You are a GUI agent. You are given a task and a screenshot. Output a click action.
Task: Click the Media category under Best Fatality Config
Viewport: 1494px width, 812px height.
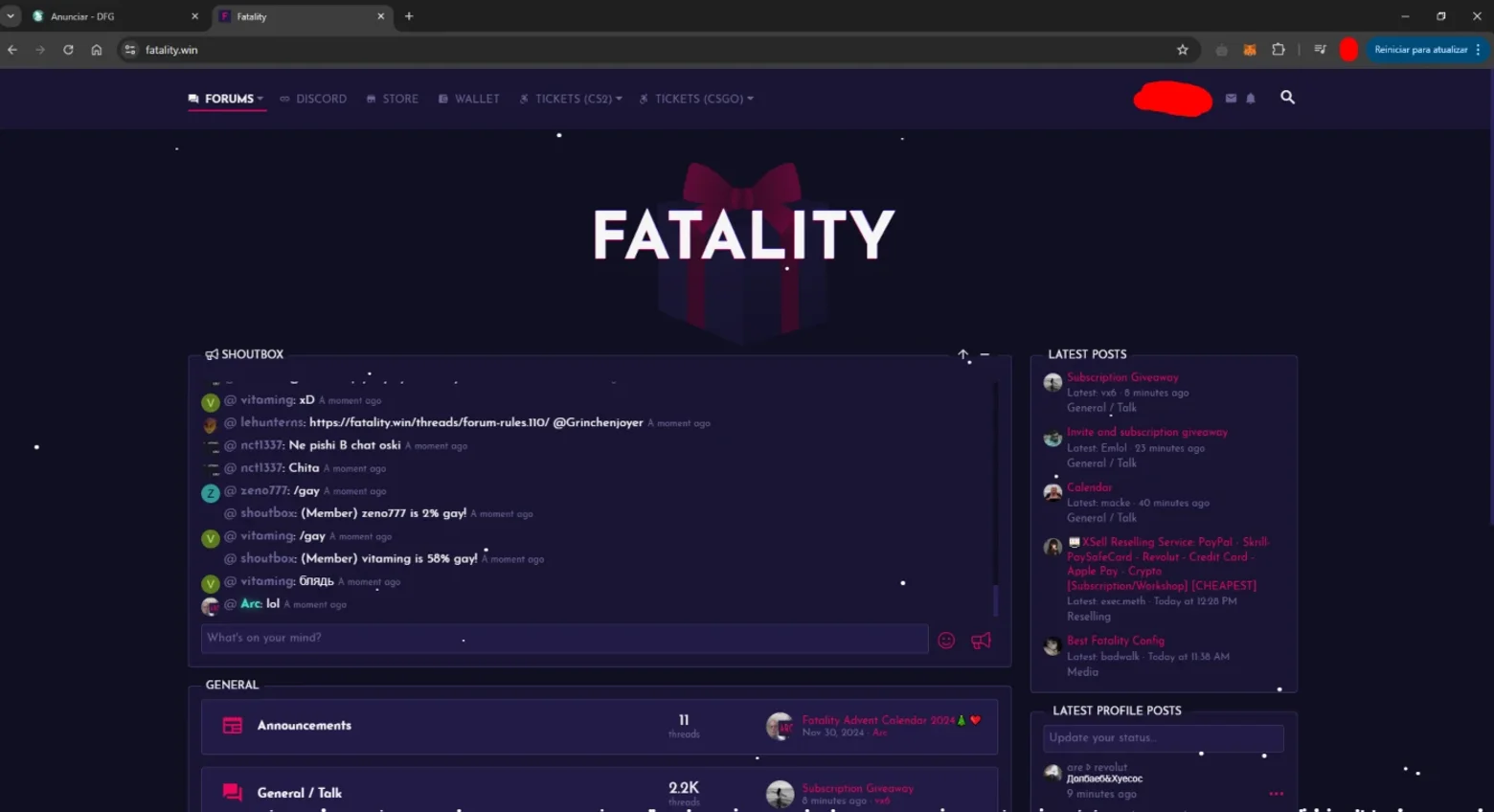click(x=1083, y=672)
